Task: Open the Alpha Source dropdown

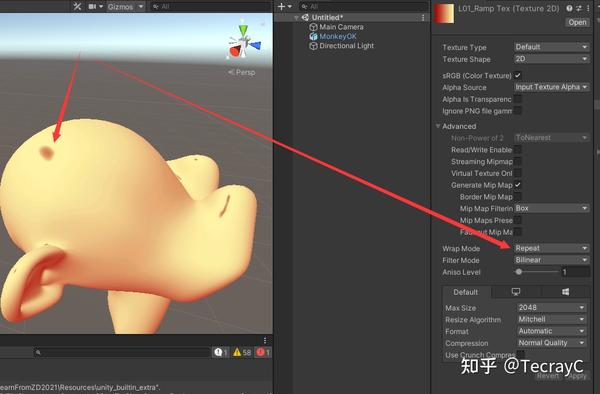Action: [x=551, y=87]
